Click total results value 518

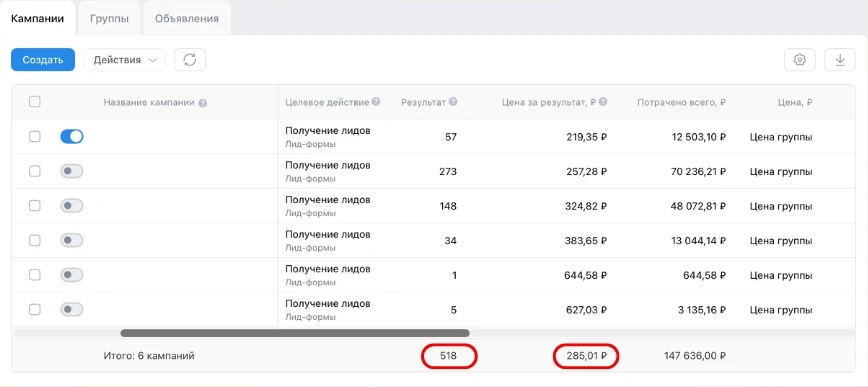(x=448, y=356)
